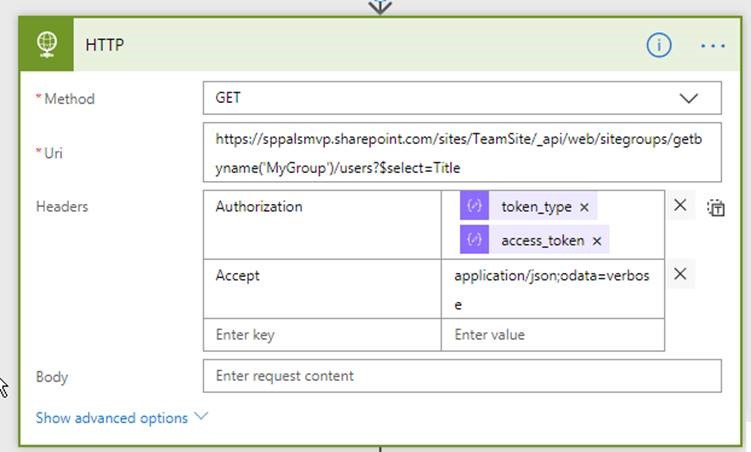Click the HTTP globe connector icon

click(x=46, y=45)
